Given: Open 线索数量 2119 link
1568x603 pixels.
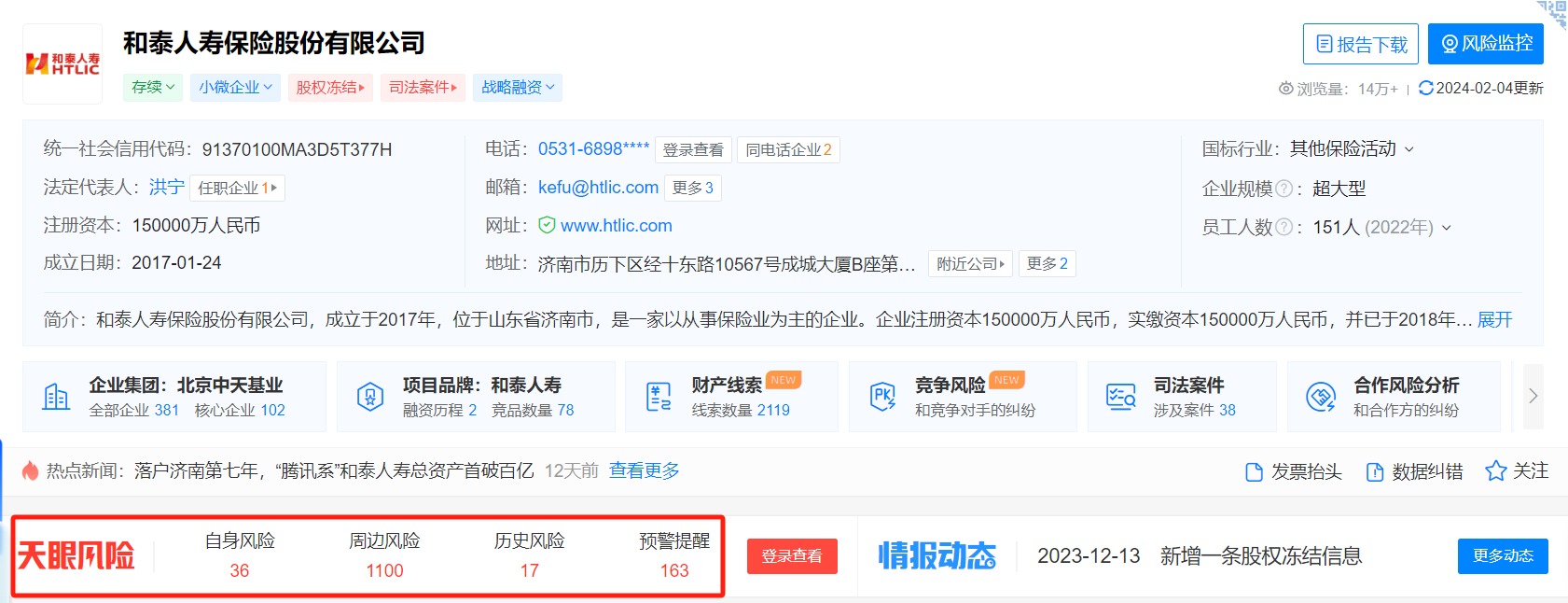Looking at the screenshot, I should [742, 410].
